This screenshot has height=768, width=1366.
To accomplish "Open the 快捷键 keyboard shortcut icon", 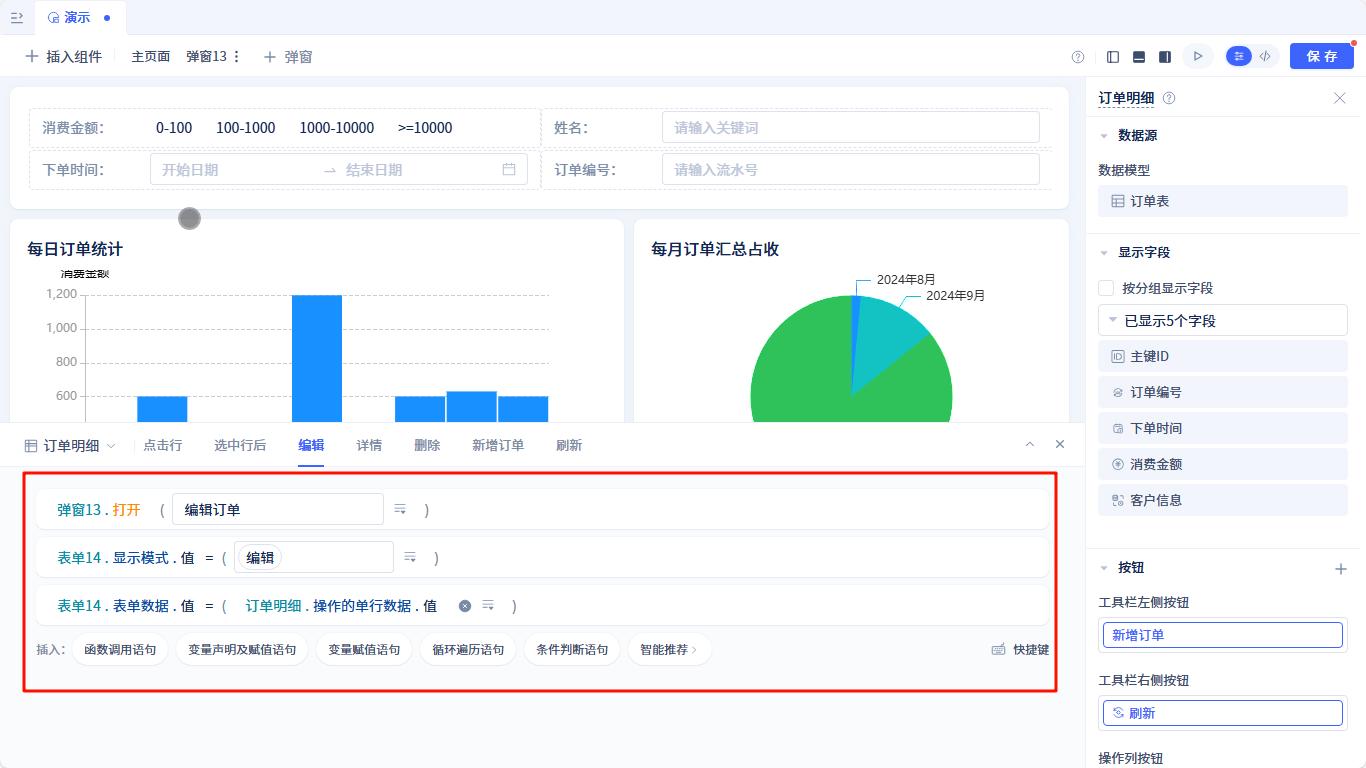I will pos(997,649).
